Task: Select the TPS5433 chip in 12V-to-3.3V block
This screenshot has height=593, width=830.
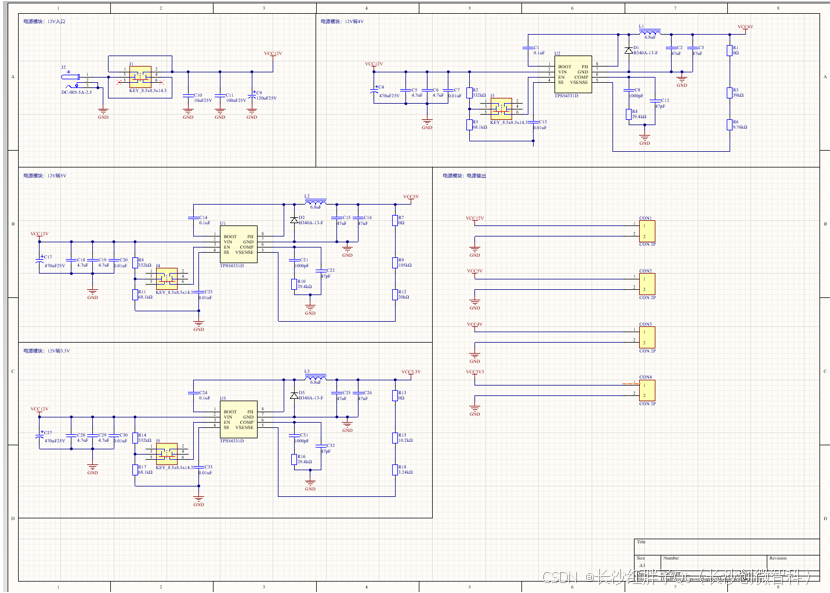Action: click(x=238, y=416)
